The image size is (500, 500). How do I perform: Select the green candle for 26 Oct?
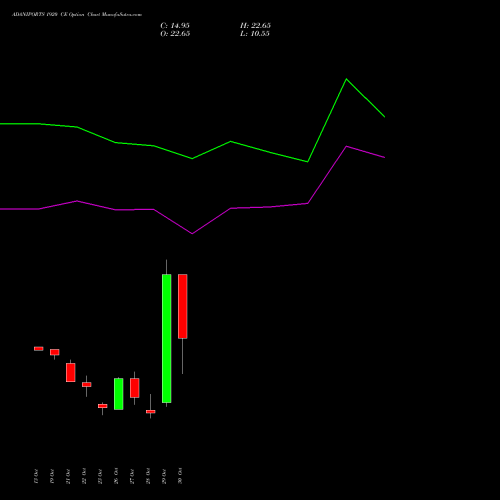pyautogui.click(x=119, y=394)
